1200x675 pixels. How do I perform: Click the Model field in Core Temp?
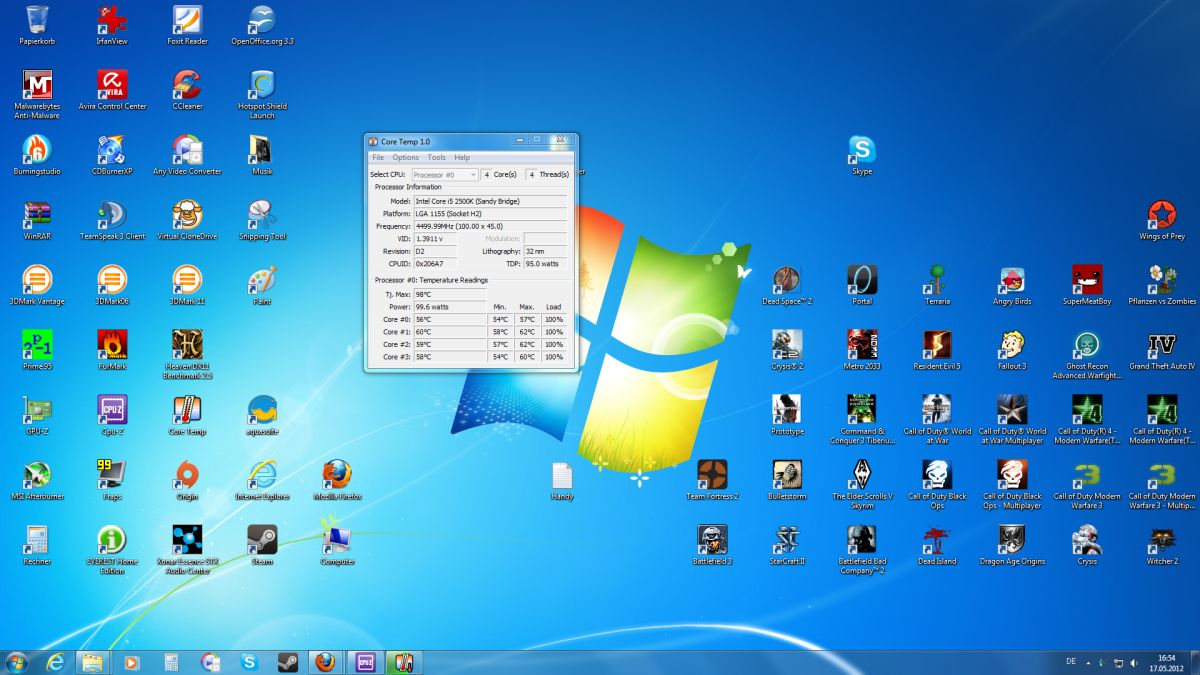tap(489, 201)
